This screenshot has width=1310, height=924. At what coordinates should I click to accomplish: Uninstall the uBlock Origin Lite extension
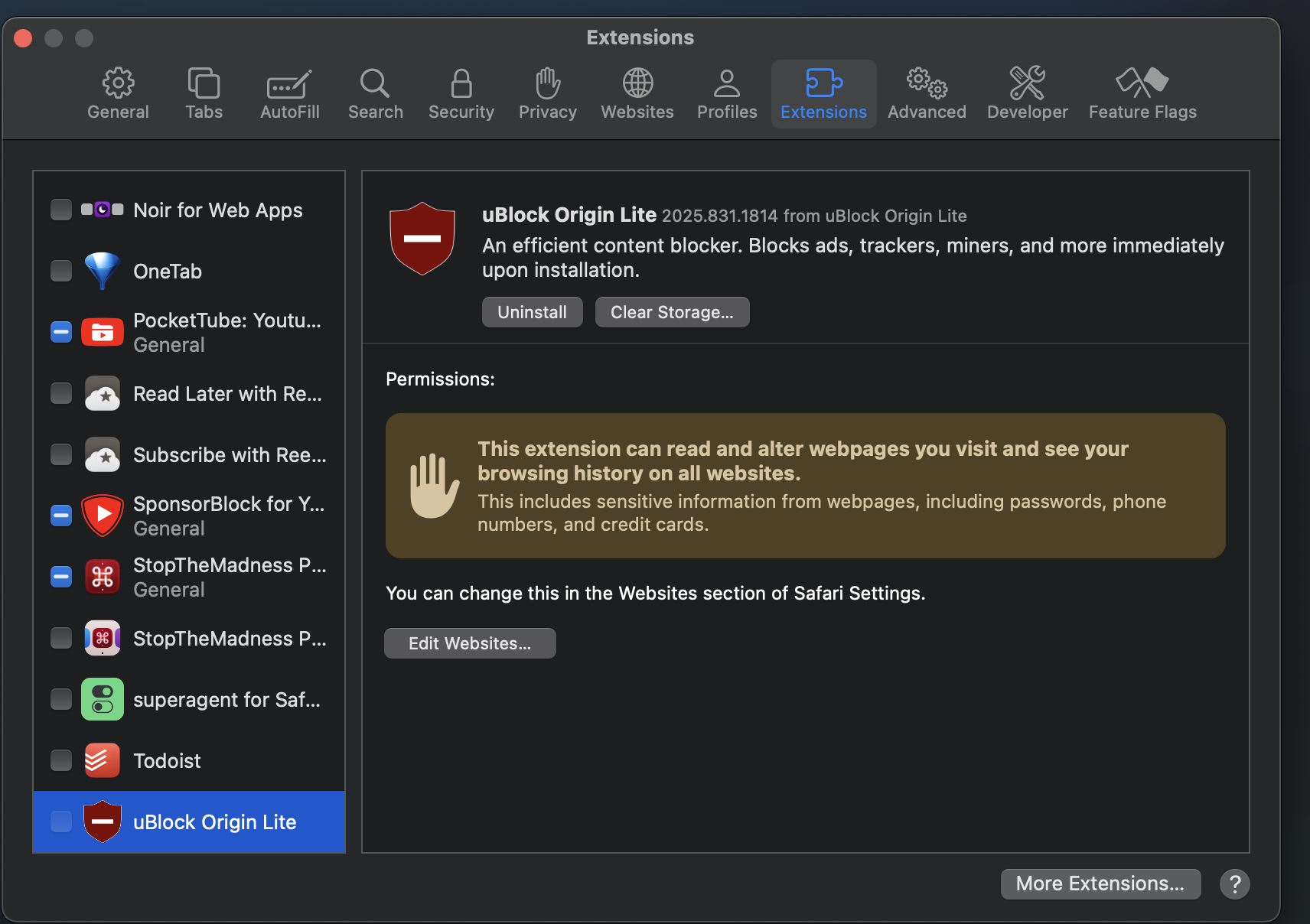(533, 312)
